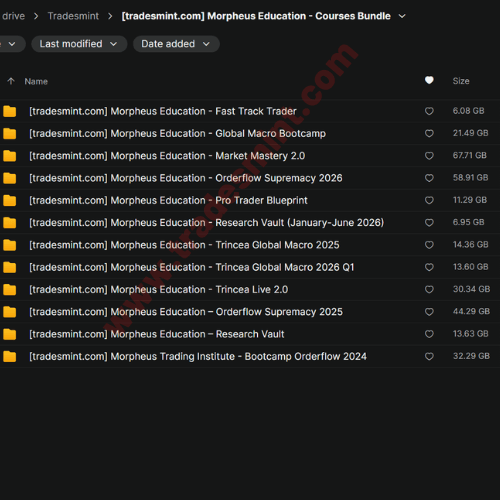Viewport: 500px width, 500px height.
Task: Open the Trincea Live 2.0 folder name
Action: click(159, 290)
